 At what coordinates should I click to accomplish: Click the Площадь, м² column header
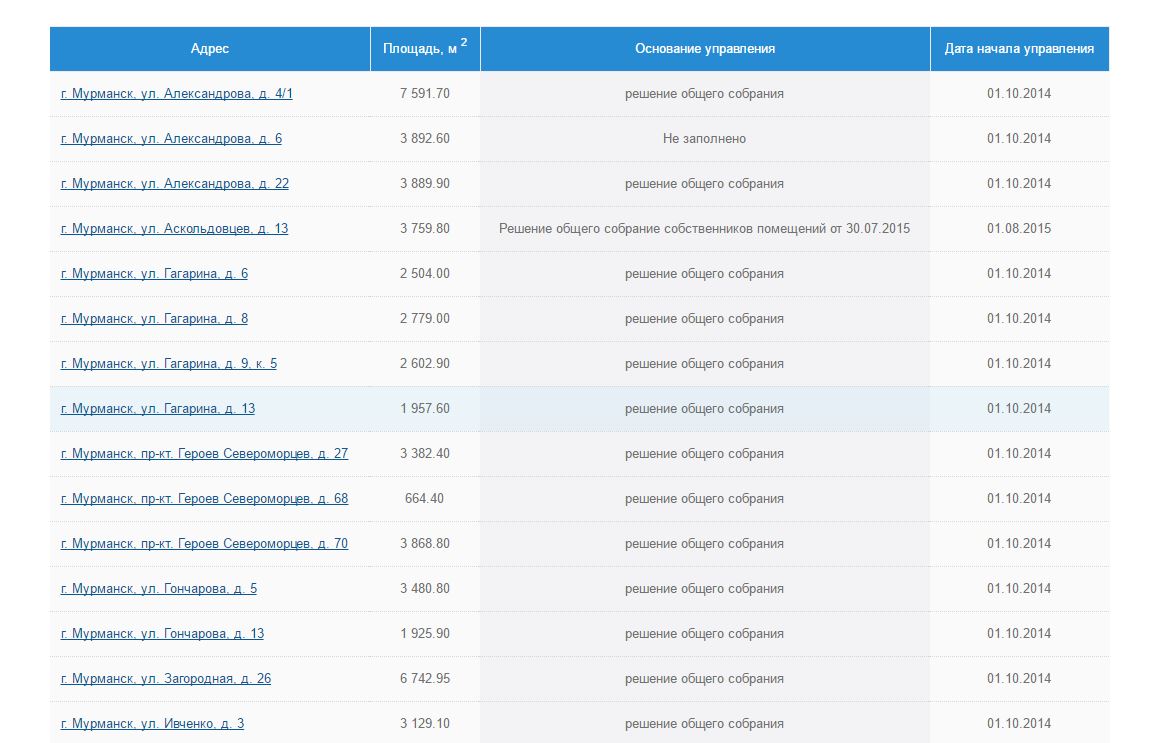(x=425, y=49)
